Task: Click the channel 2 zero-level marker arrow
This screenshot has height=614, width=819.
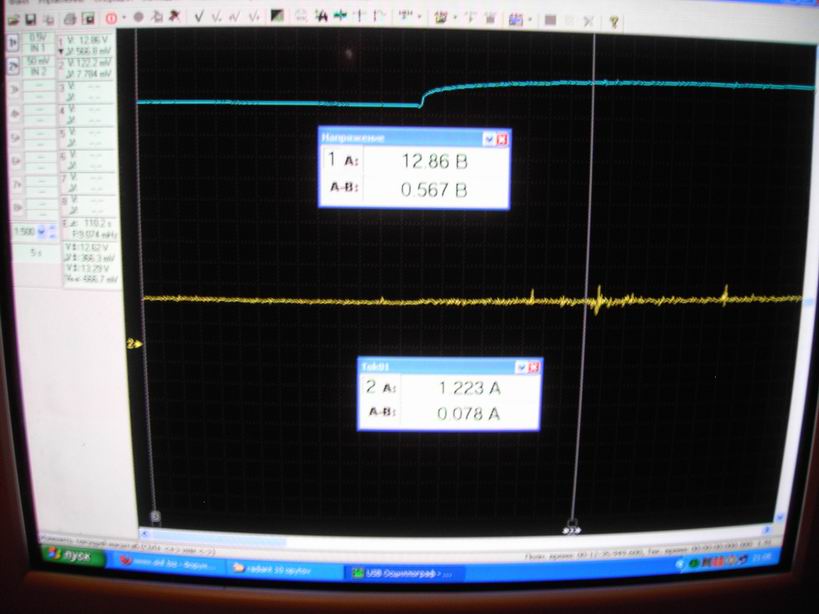Action: [134, 344]
